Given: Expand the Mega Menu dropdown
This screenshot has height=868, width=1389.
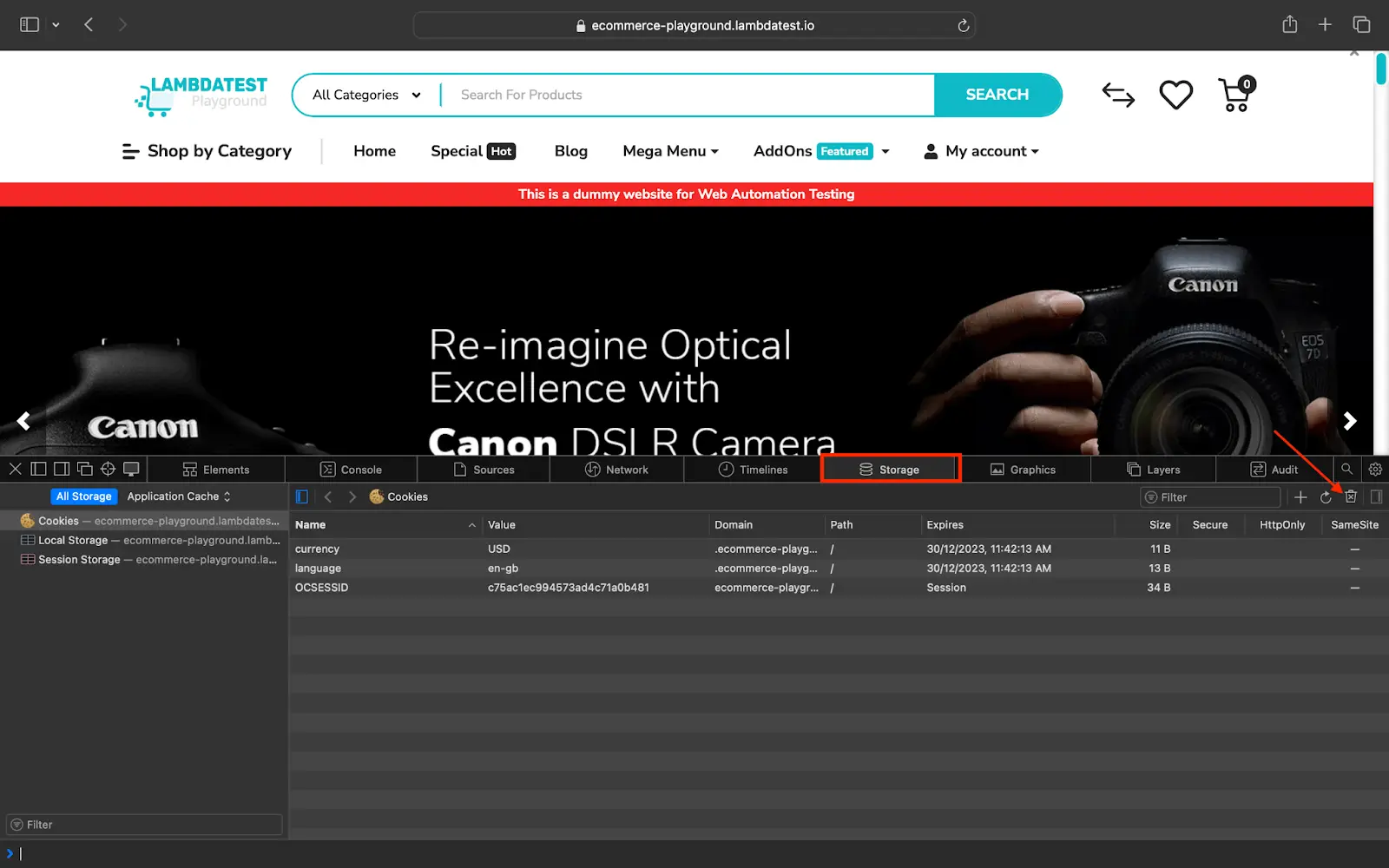Looking at the screenshot, I should click(670, 151).
